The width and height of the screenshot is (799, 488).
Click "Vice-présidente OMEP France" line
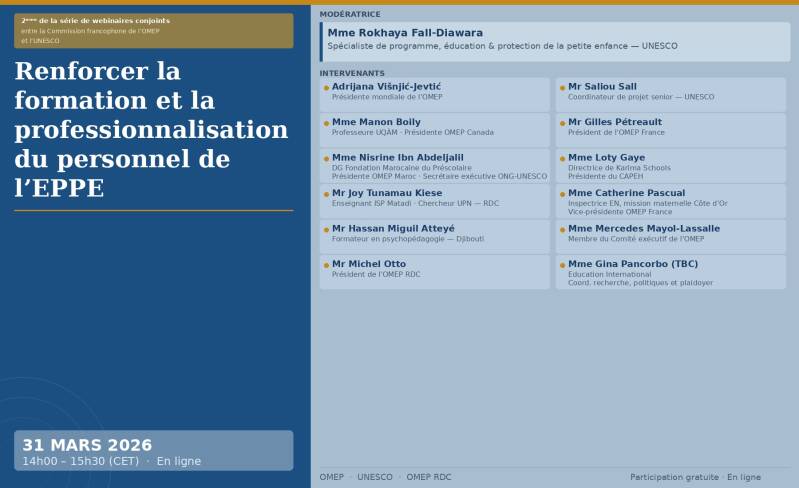620,212
